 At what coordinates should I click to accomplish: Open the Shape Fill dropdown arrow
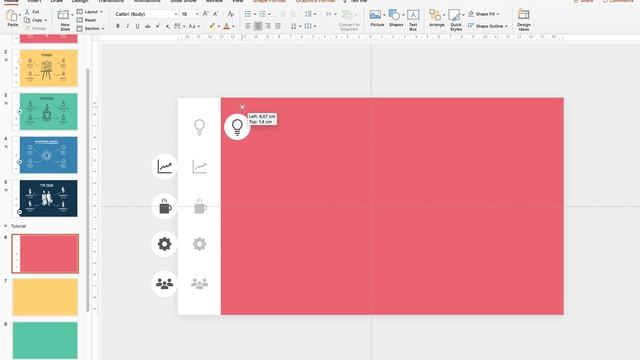(498, 14)
